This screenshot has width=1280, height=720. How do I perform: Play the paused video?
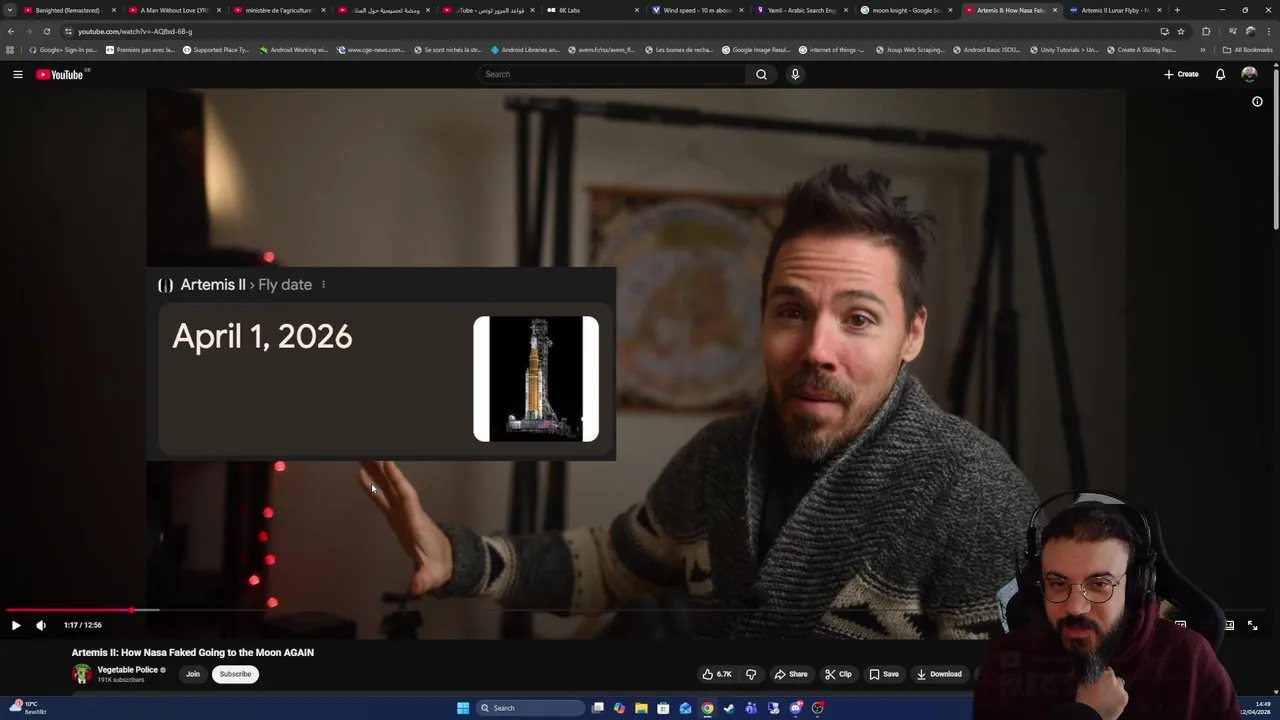coord(16,625)
